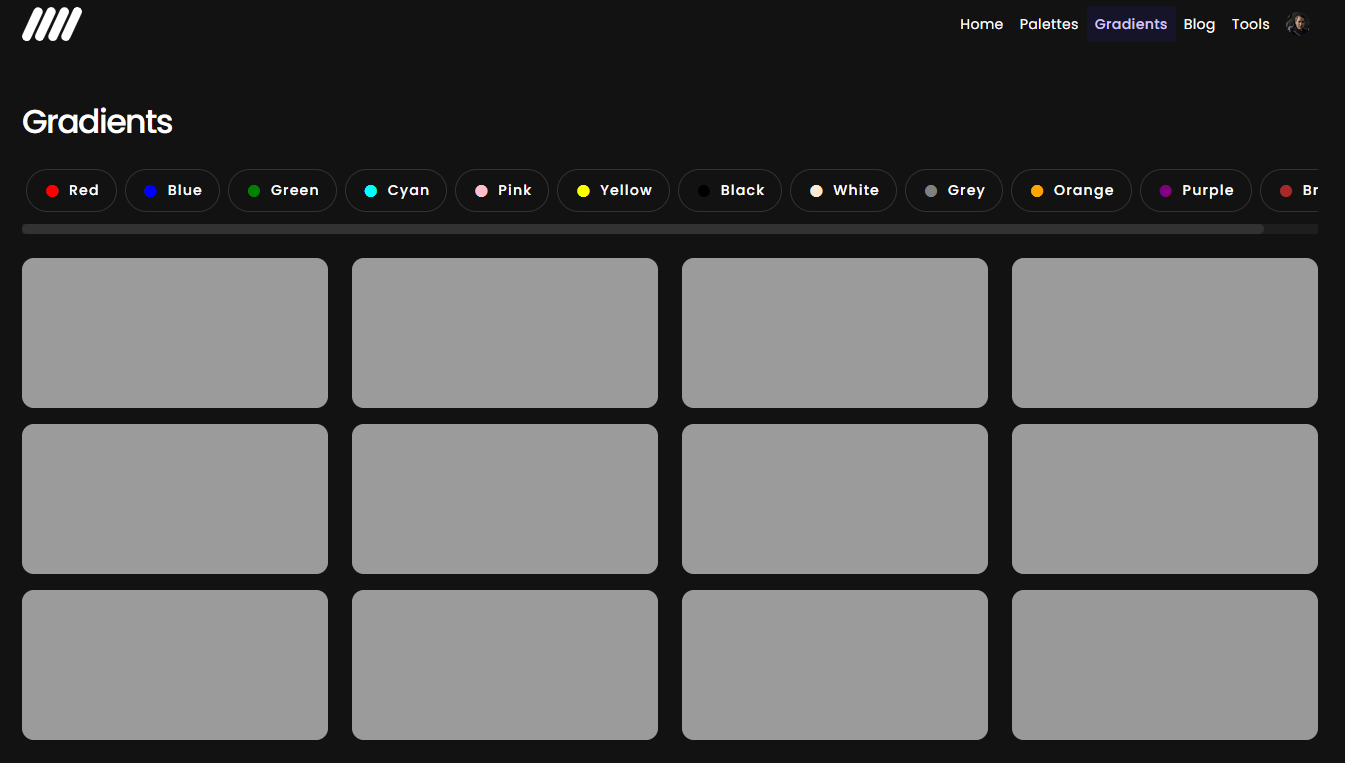Select the Purple color filter chip
The image size is (1345, 763).
pyautogui.click(x=1196, y=190)
